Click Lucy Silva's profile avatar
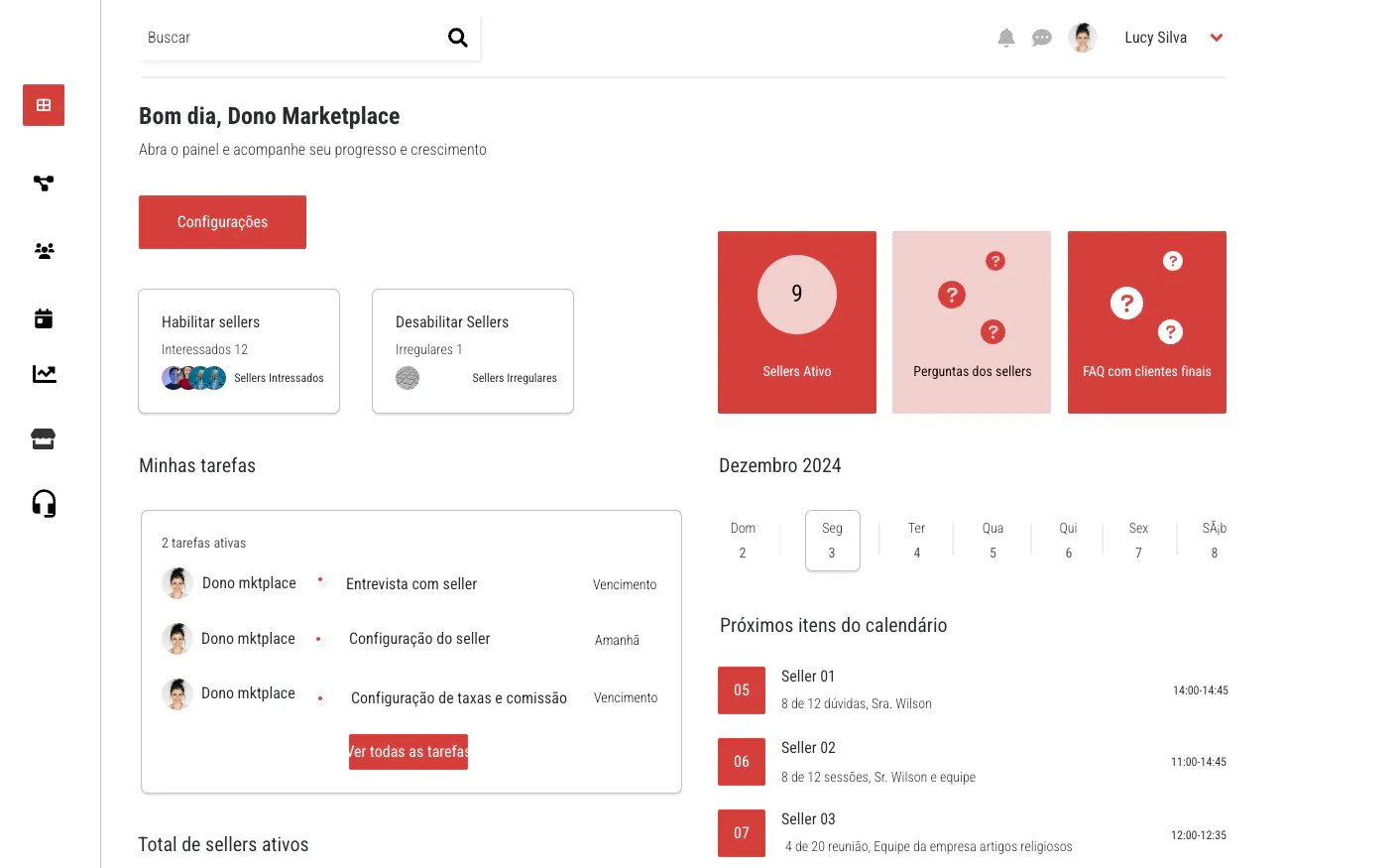 click(1083, 38)
